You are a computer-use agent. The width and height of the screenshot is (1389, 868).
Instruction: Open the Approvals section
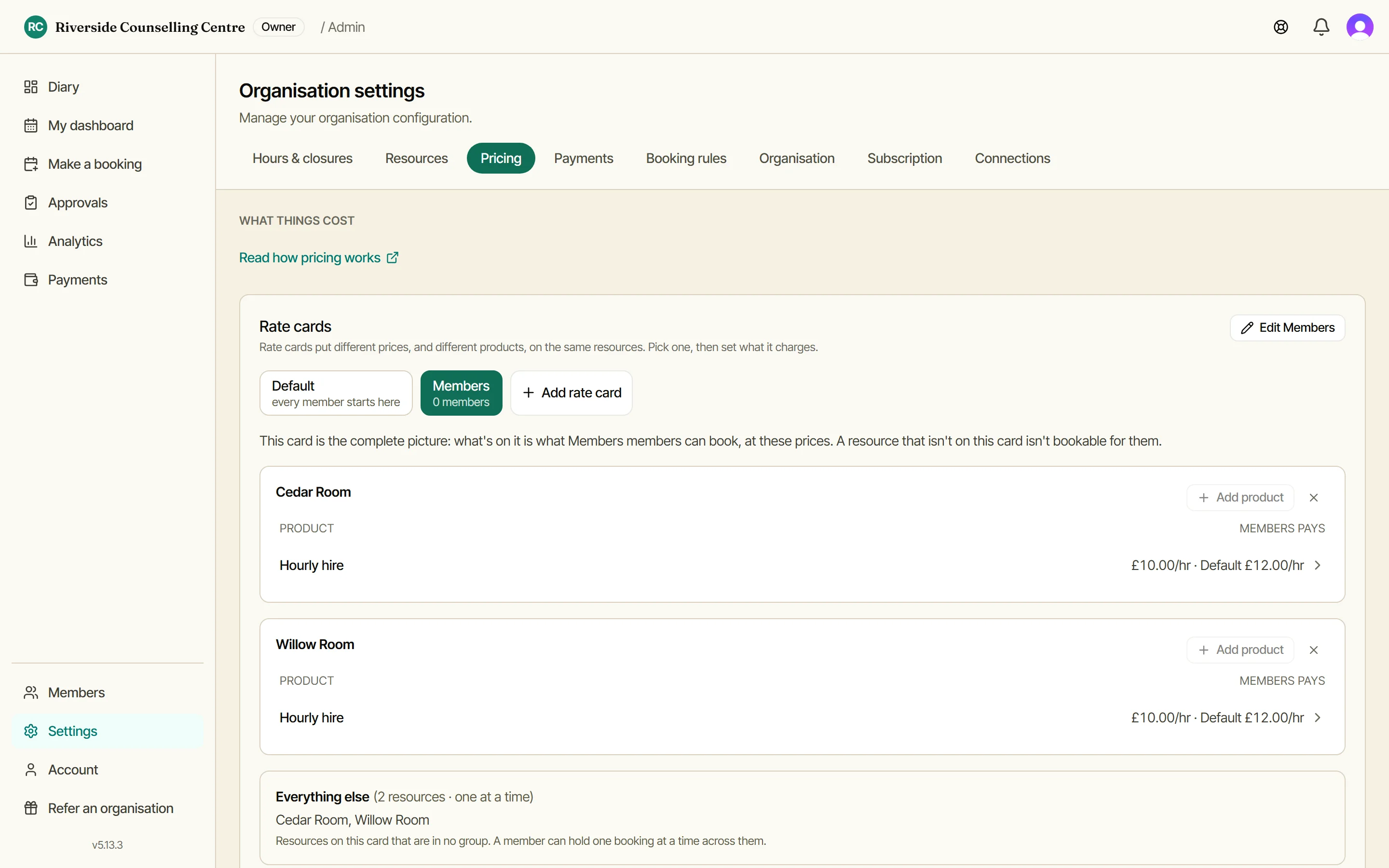pyautogui.click(x=108, y=203)
